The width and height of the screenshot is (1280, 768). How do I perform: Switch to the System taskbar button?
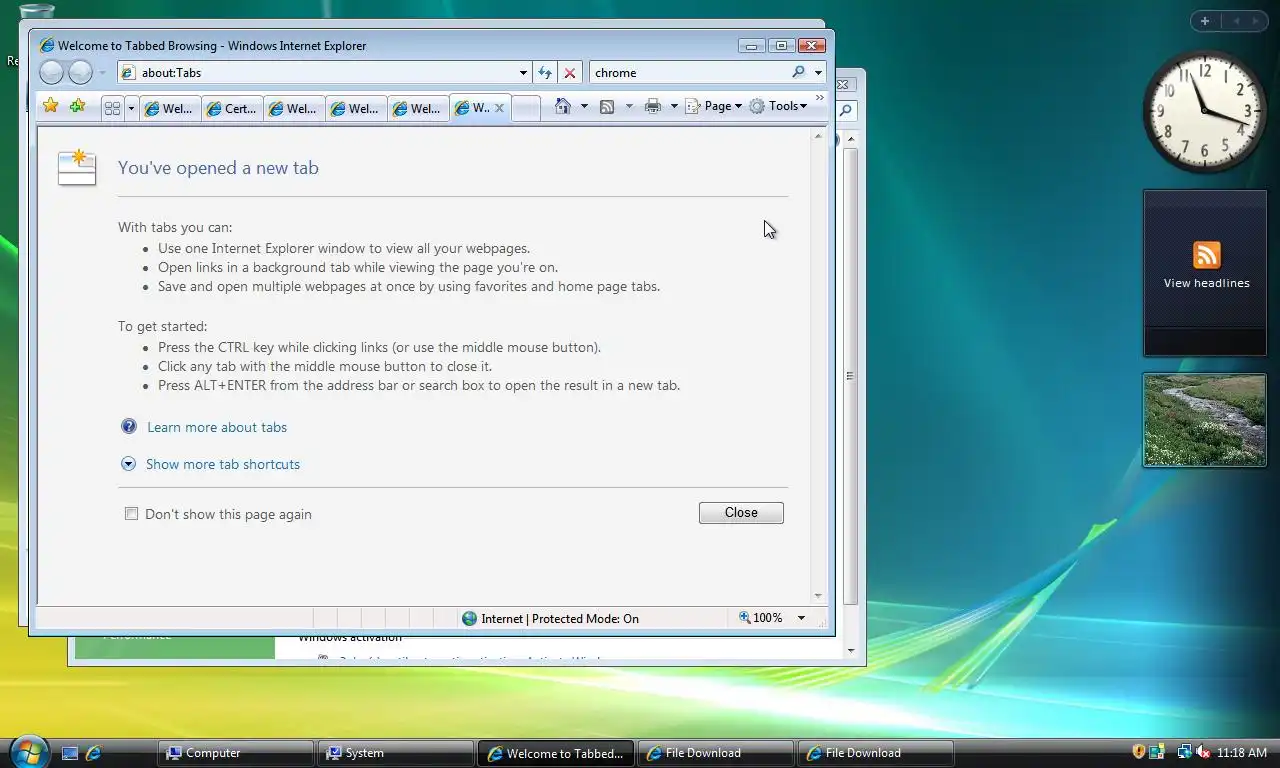tap(396, 753)
